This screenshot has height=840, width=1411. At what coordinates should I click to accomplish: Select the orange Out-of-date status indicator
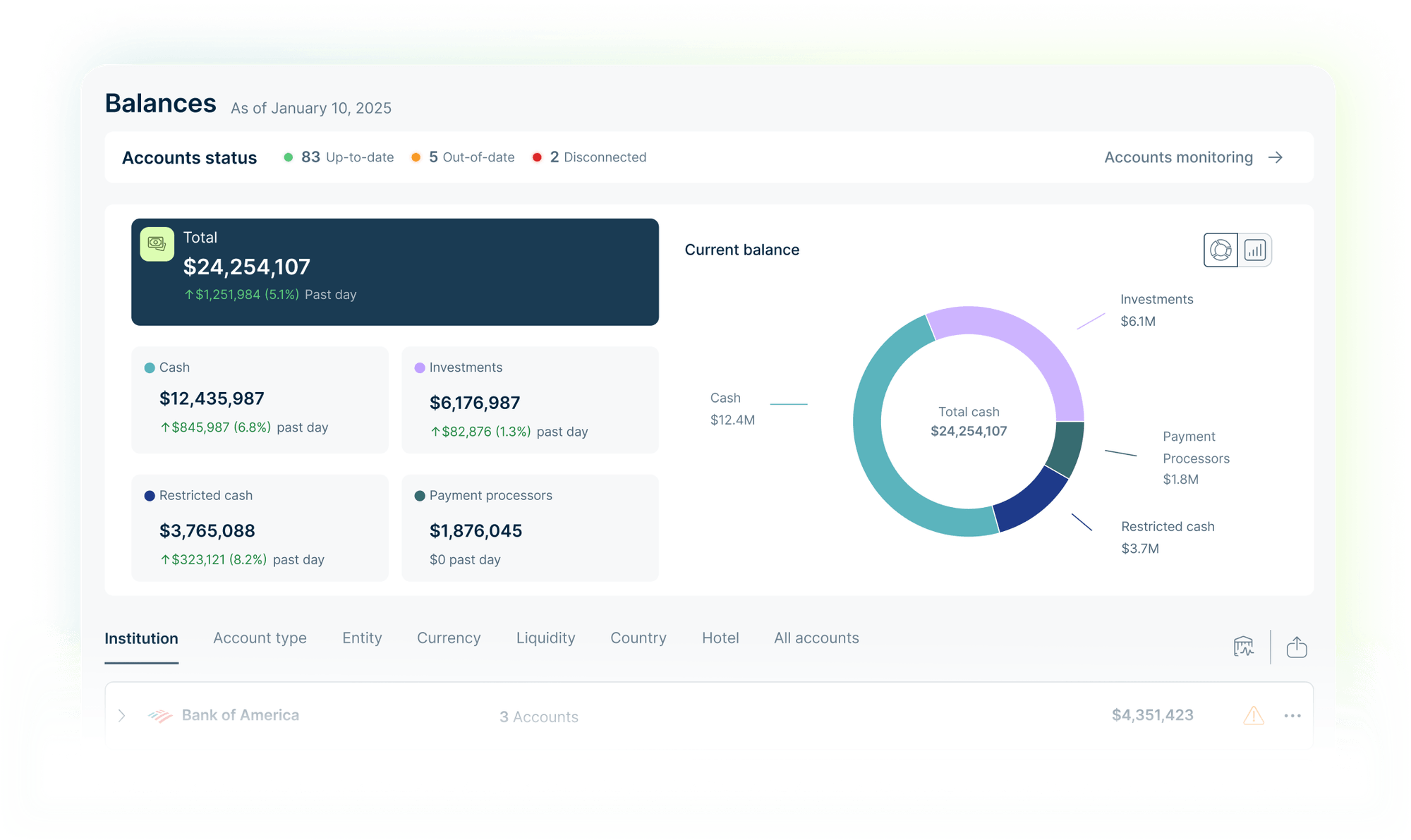tap(415, 157)
